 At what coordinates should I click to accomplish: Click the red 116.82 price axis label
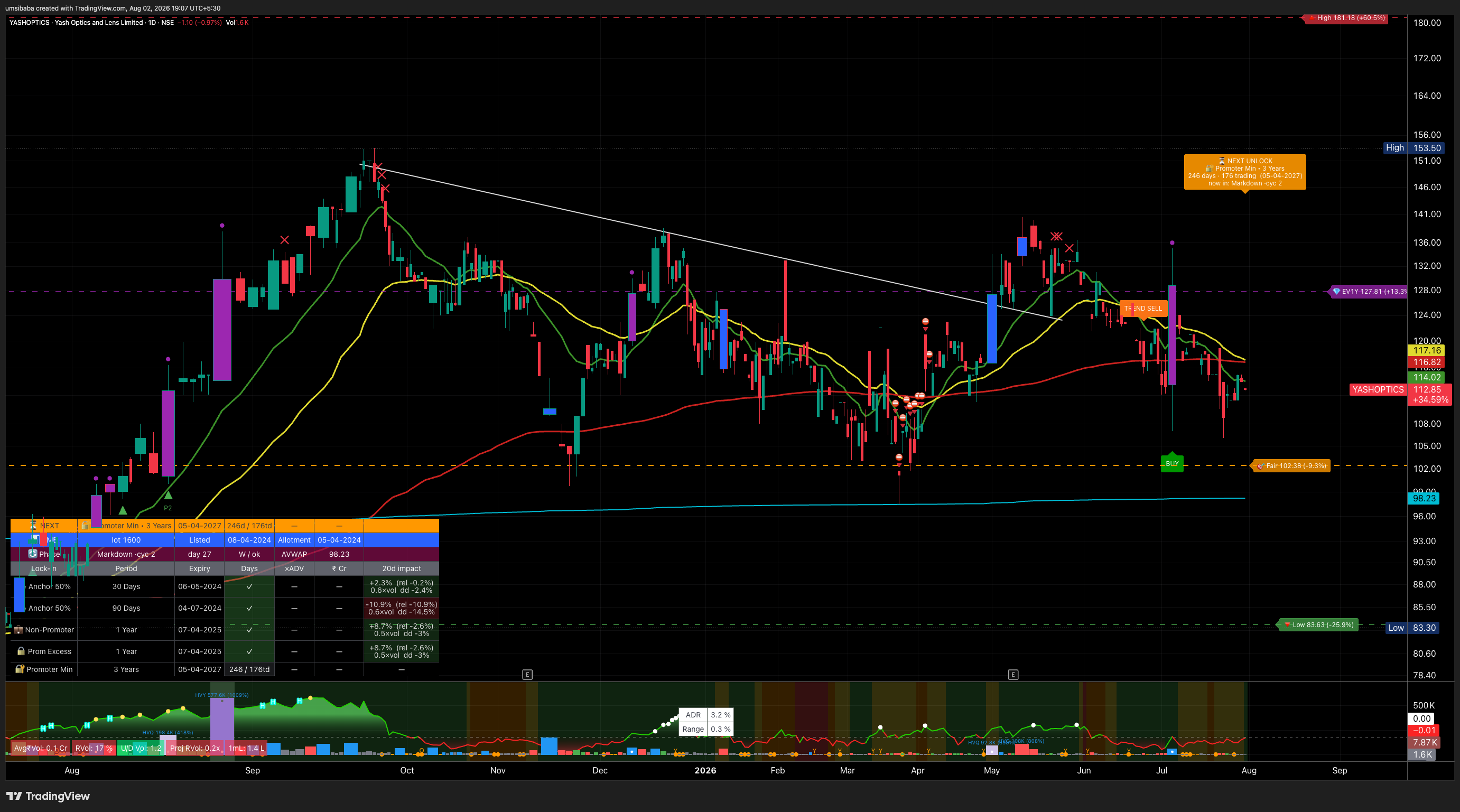point(1427,362)
